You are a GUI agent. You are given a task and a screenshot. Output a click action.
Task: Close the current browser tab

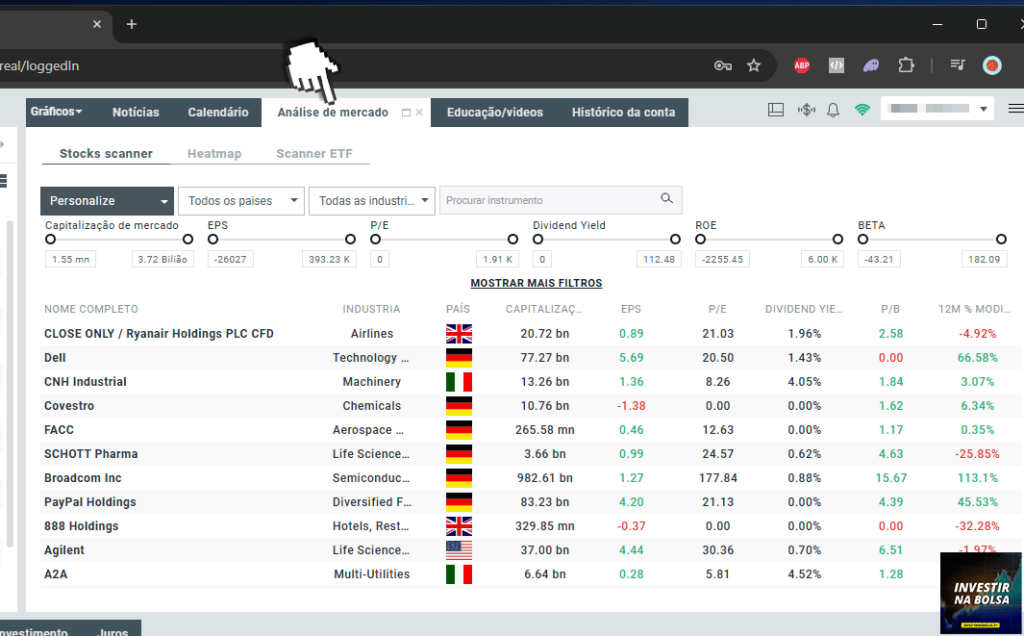click(x=97, y=24)
